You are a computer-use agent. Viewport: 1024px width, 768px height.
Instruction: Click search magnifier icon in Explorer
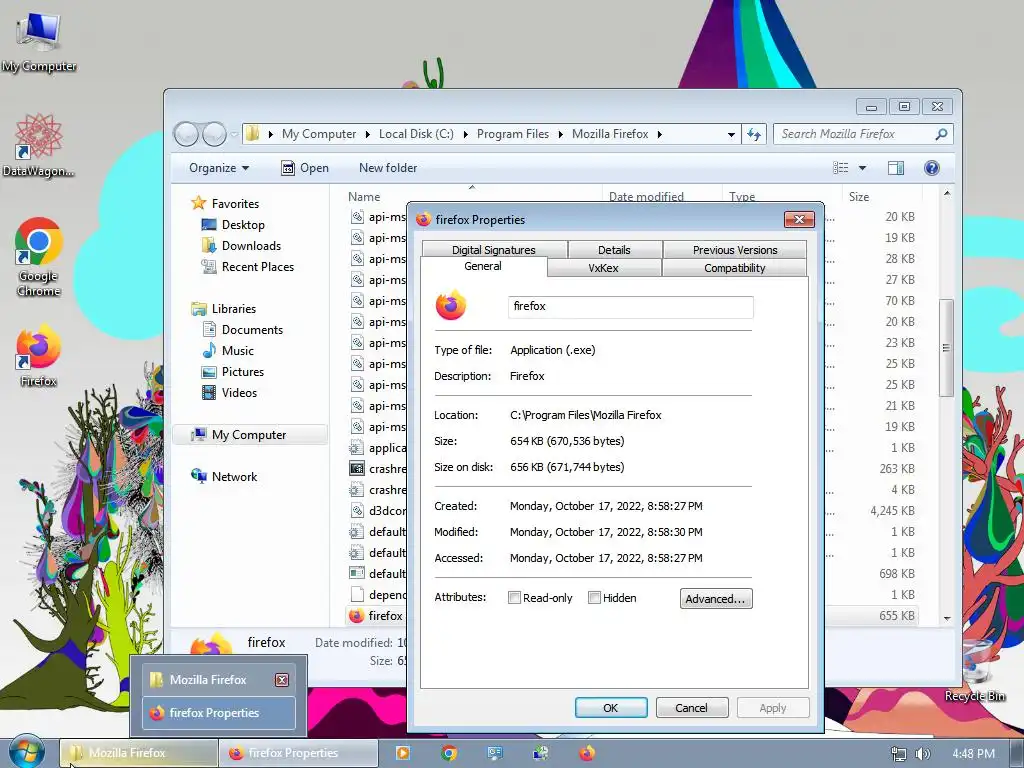point(941,134)
